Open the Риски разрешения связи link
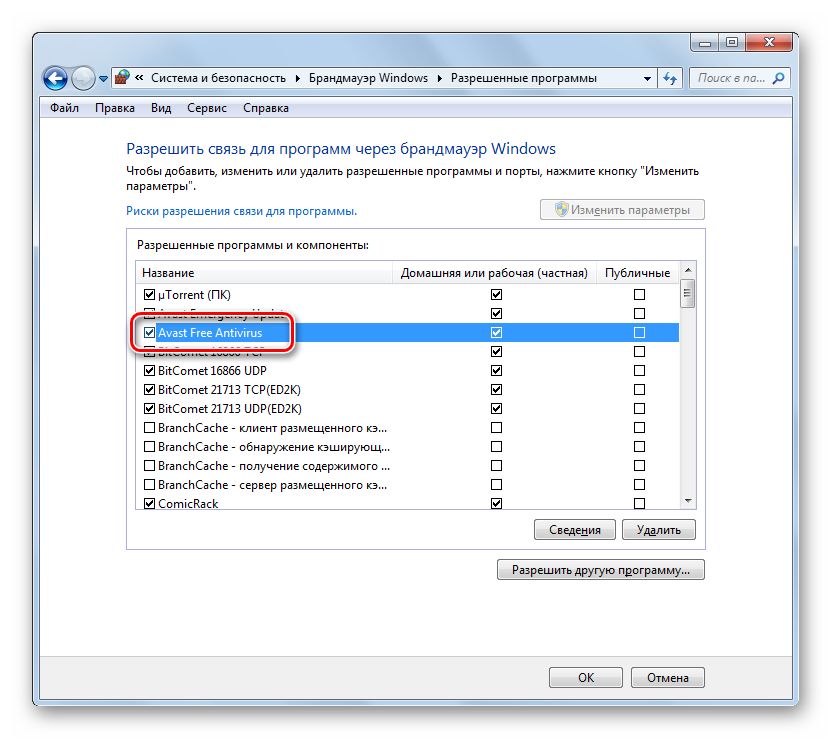Screen dimensions: 832x739 241,211
